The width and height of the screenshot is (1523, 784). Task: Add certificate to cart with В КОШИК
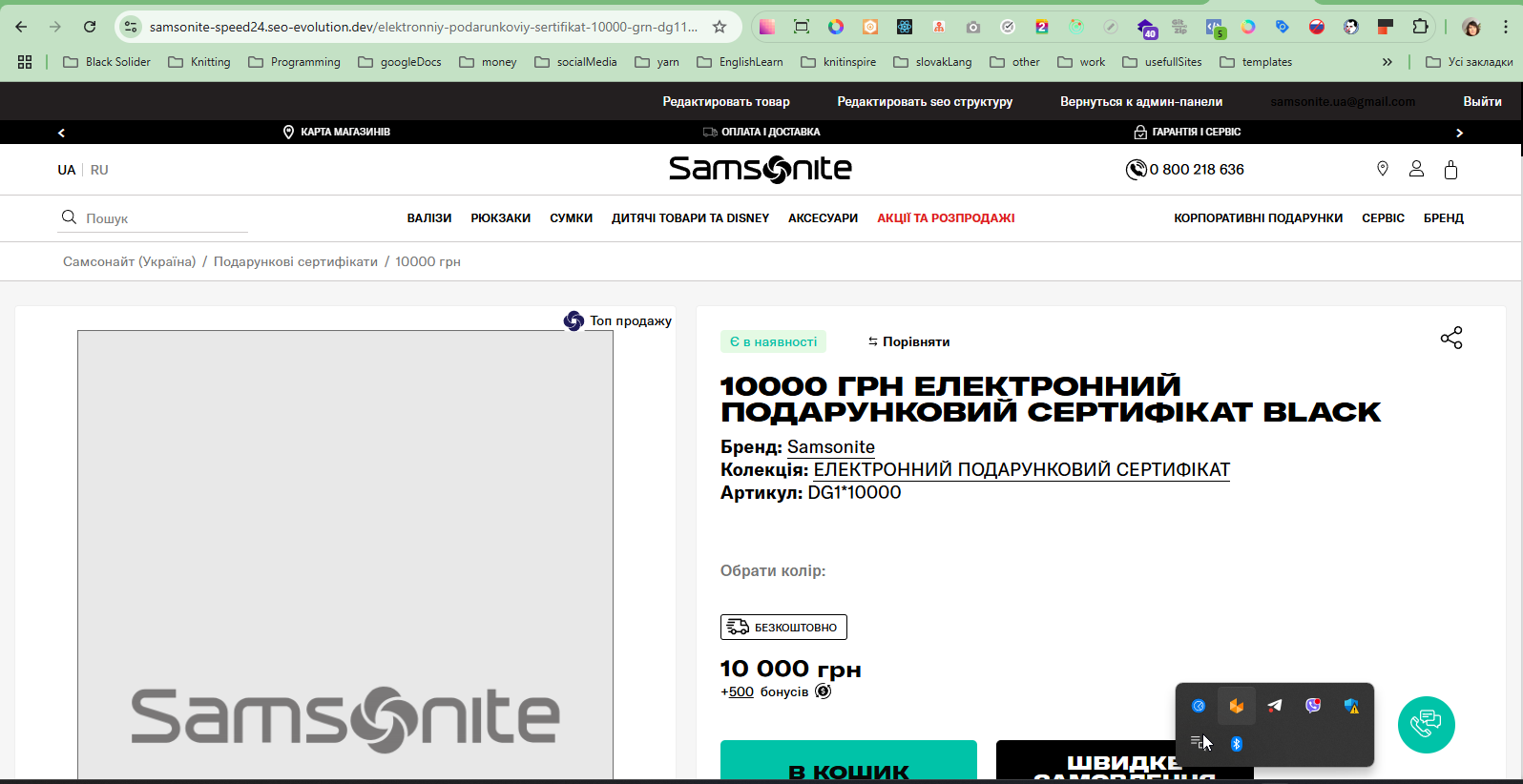(x=848, y=761)
